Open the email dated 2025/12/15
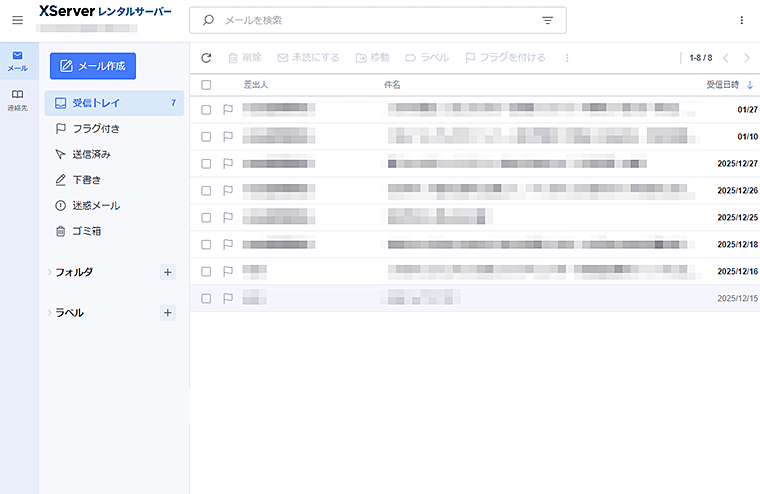This screenshot has width=760, height=494. (475, 298)
